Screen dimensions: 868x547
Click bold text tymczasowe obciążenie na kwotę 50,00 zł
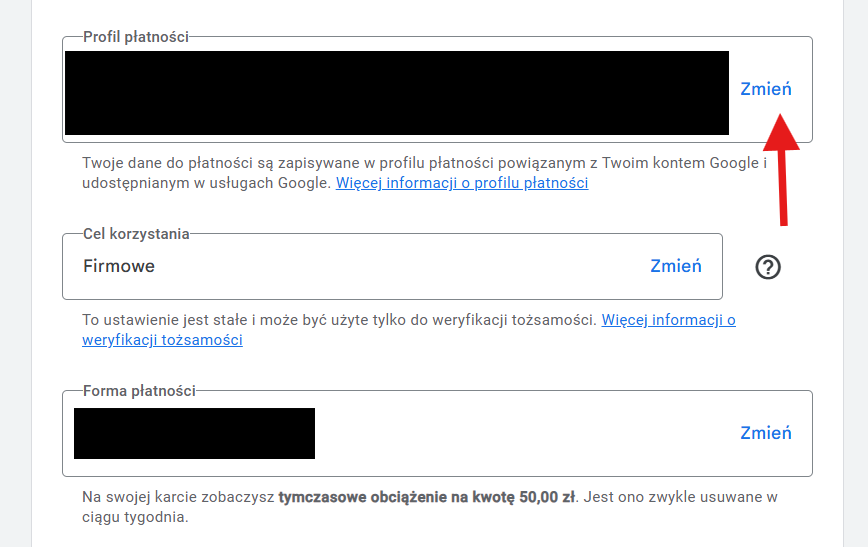coord(427,497)
